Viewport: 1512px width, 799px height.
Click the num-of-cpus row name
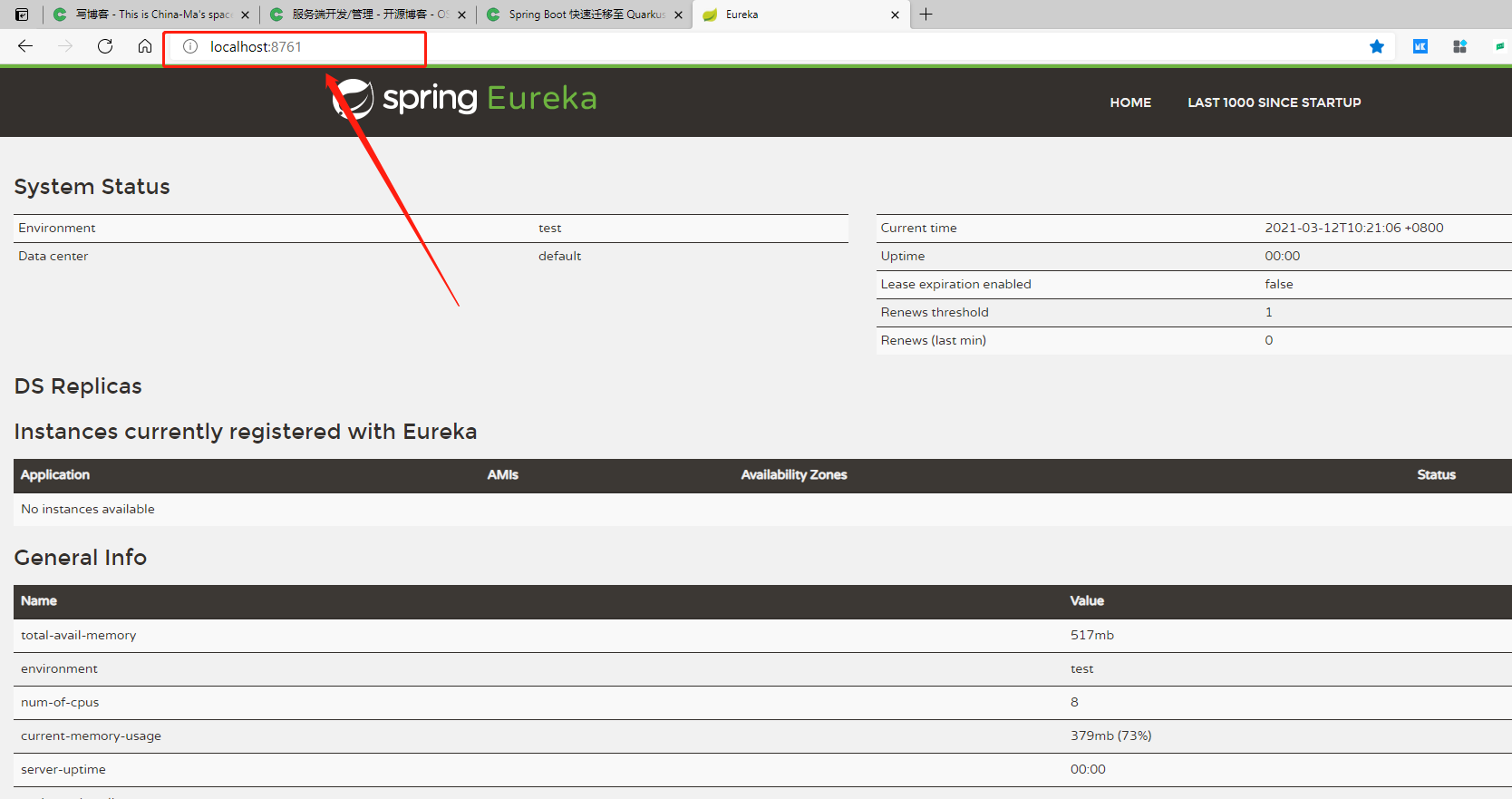tap(60, 702)
